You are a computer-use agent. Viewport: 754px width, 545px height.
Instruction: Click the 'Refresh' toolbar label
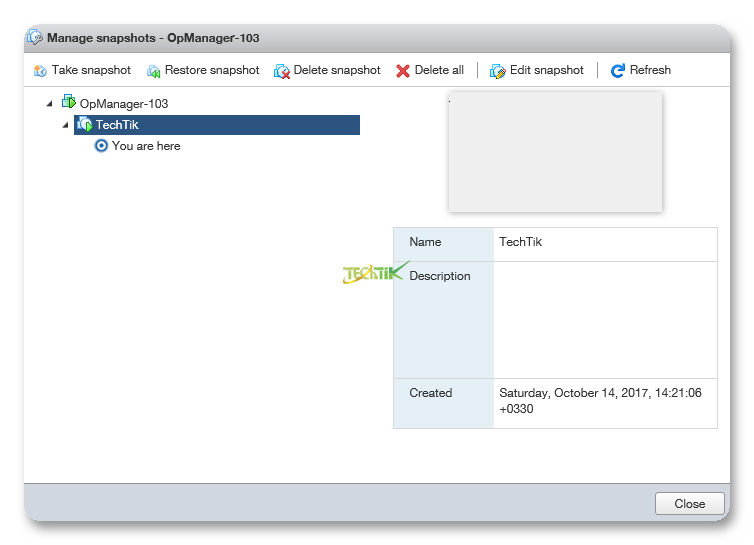click(650, 70)
